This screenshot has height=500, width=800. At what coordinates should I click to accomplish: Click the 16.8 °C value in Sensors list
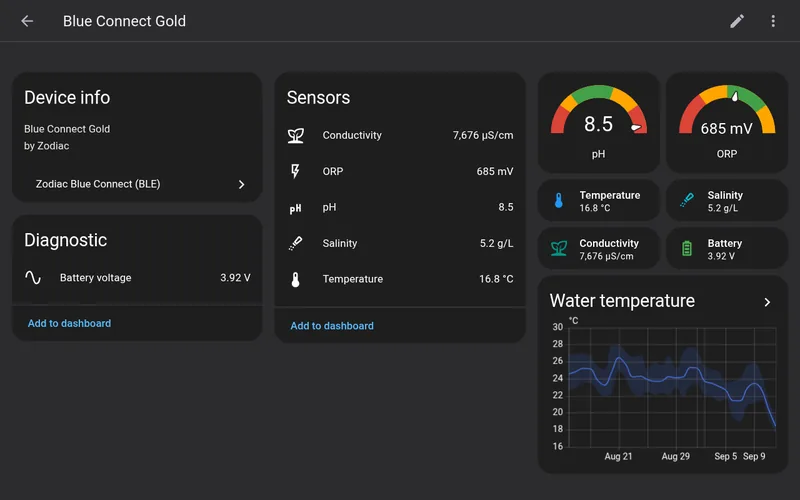pyautogui.click(x=496, y=279)
